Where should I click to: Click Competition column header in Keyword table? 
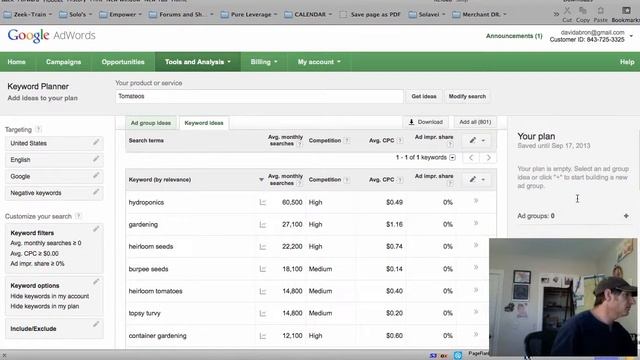(324, 180)
